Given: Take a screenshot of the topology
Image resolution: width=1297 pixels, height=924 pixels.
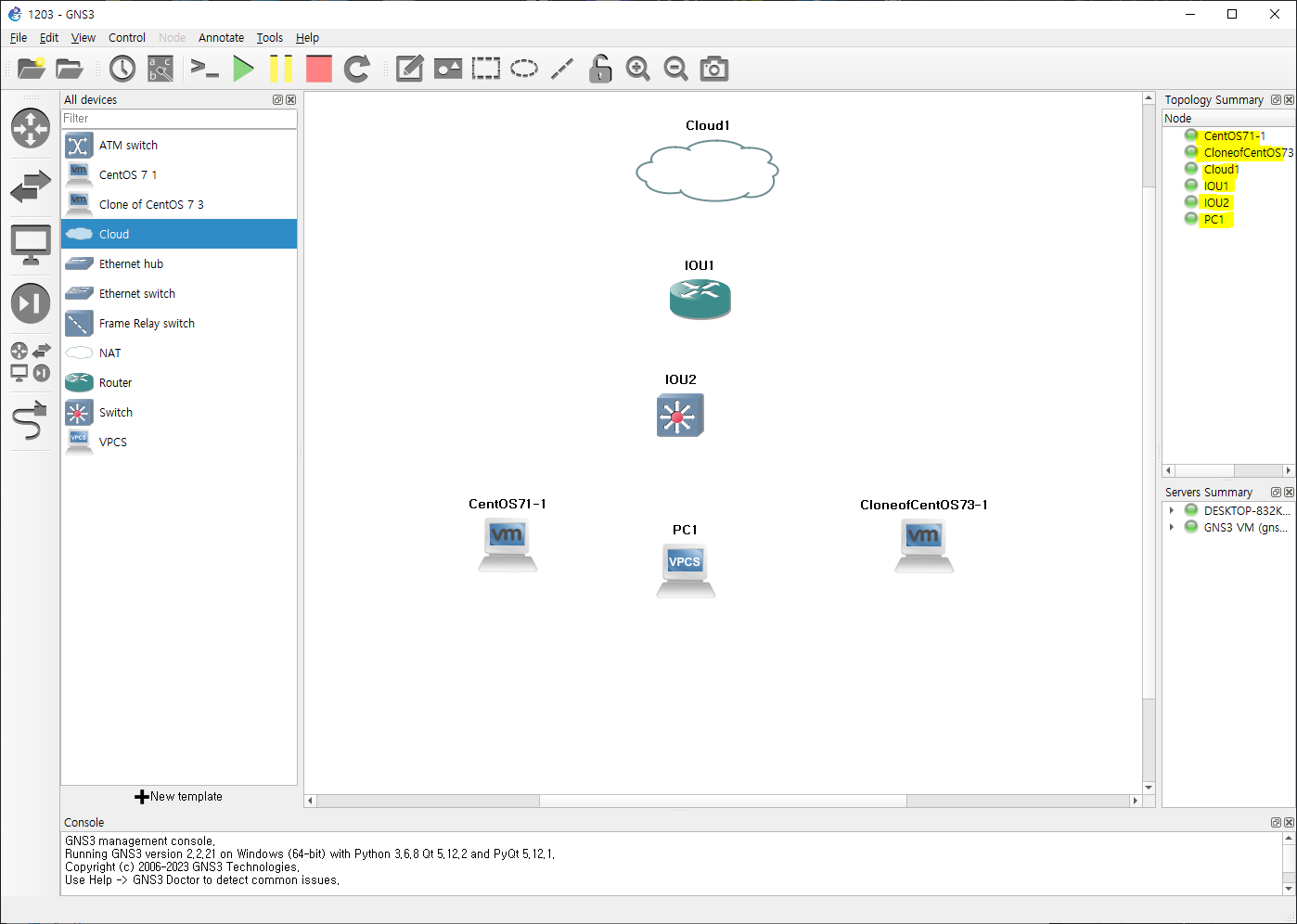Looking at the screenshot, I should pos(714,69).
